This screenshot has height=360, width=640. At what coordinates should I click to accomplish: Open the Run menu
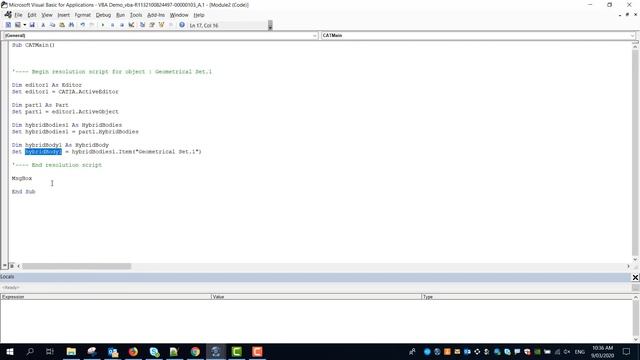[x=120, y=15]
